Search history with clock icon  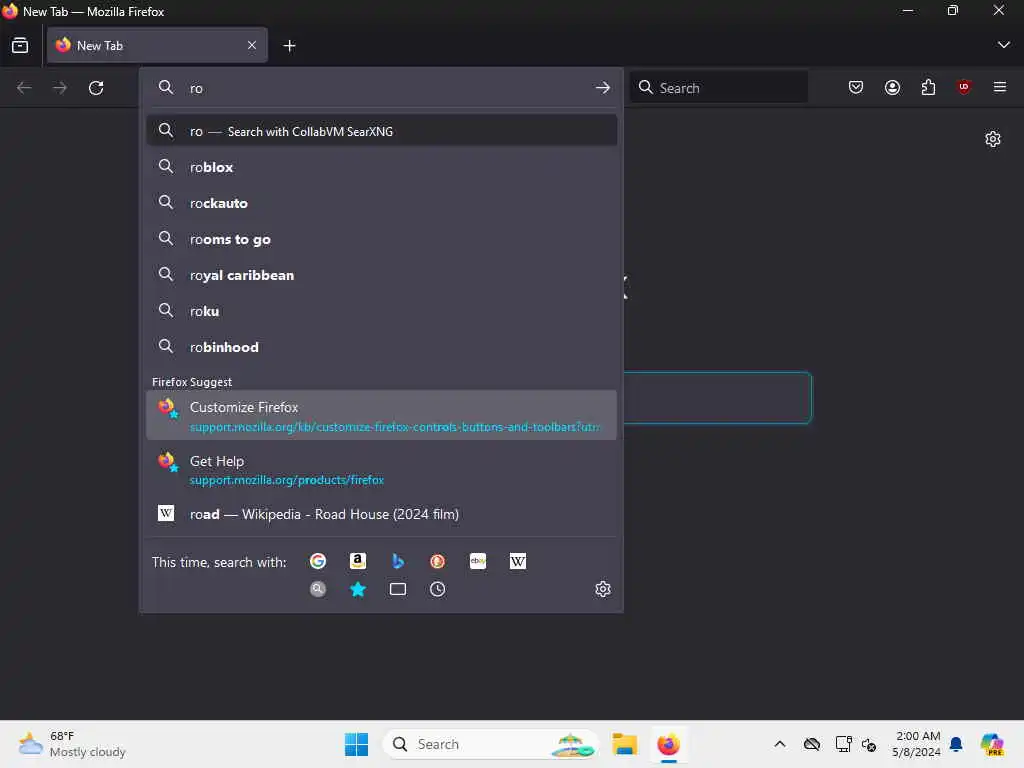438,589
